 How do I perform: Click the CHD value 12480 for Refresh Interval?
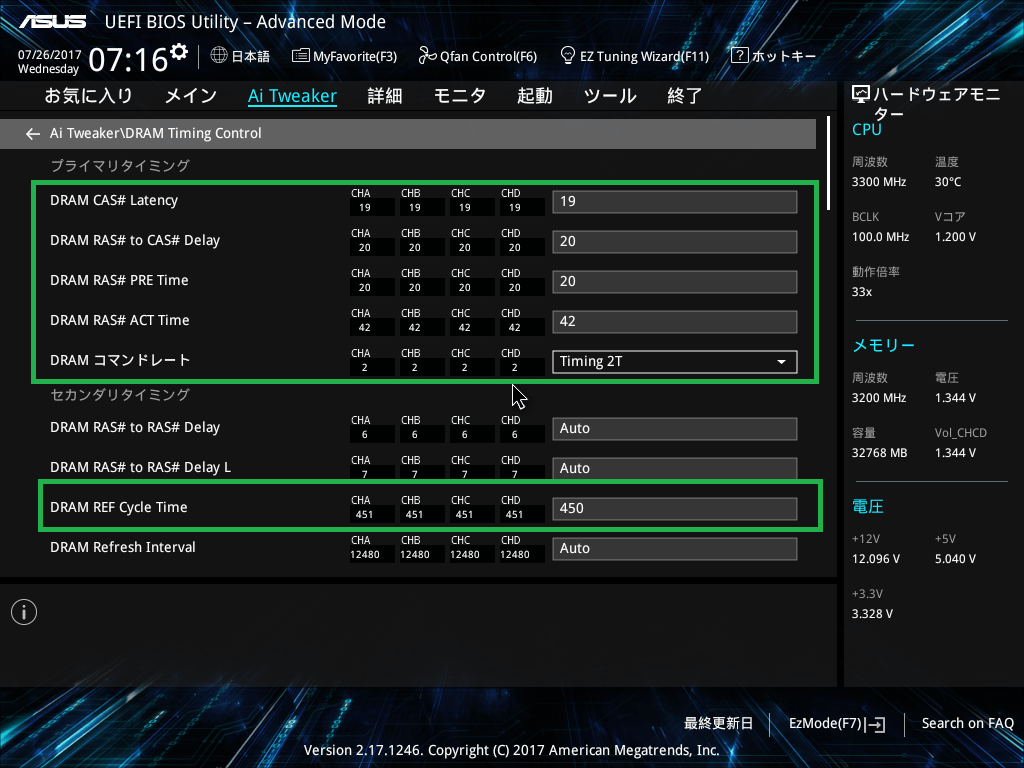515,554
